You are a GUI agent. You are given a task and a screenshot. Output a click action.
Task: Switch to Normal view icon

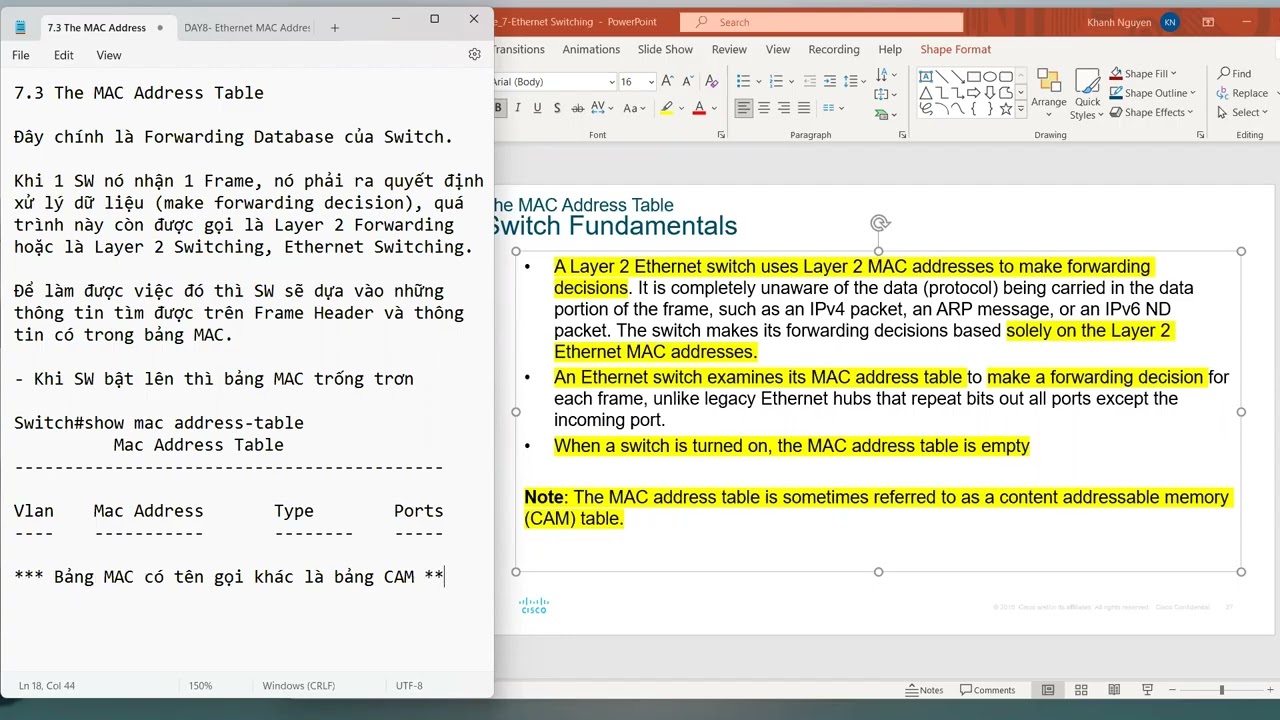tap(1048, 690)
